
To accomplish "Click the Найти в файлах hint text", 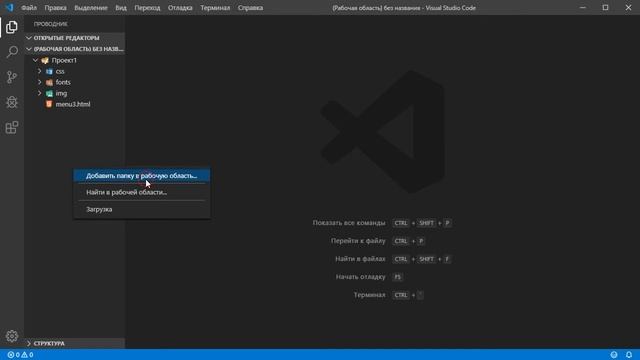I will 360,259.
